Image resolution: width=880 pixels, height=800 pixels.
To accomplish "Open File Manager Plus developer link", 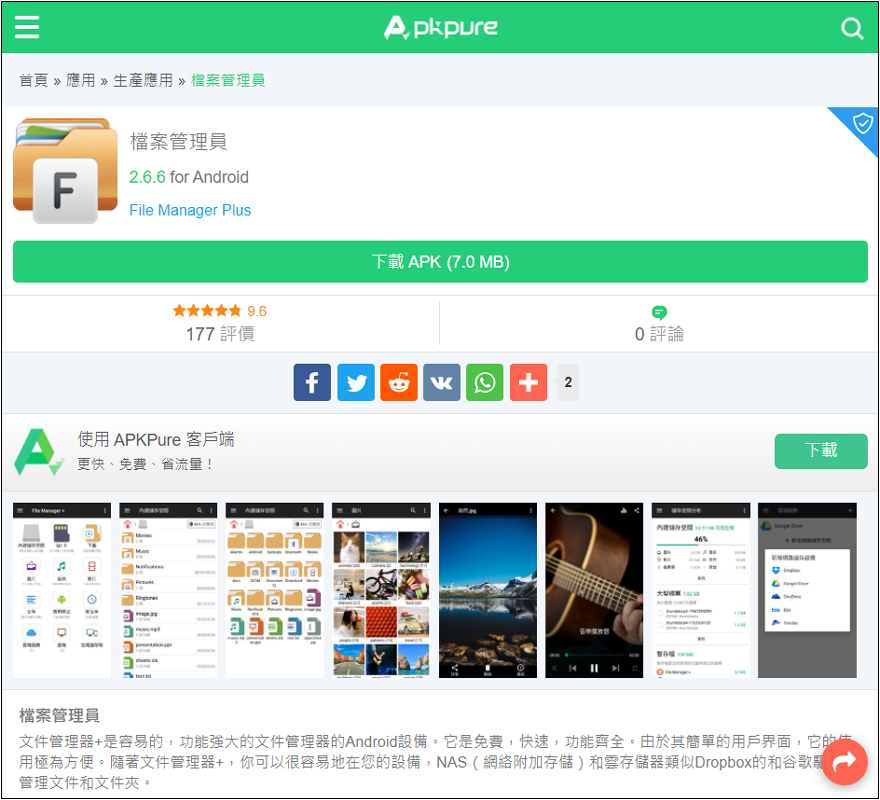I will (x=190, y=210).
